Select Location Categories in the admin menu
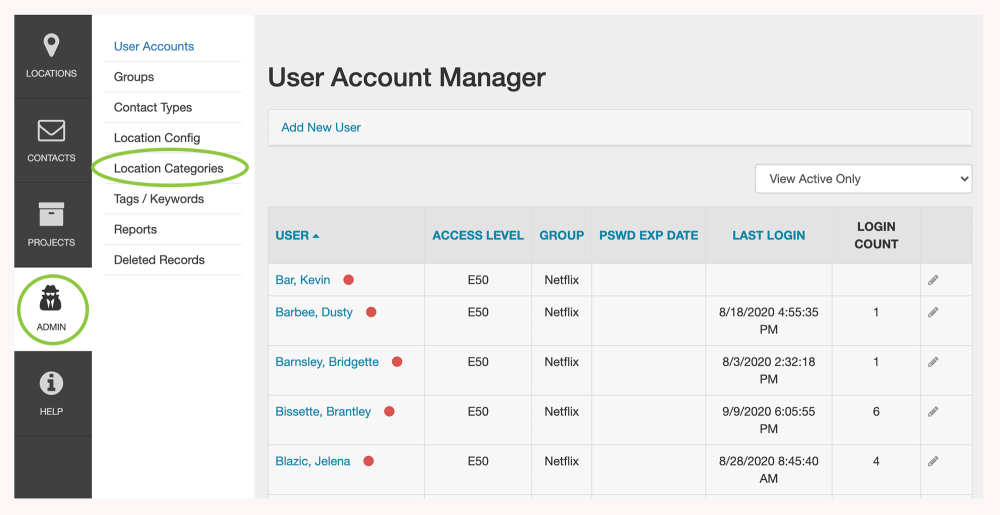Screen dimensions: 1000x515 [169, 169]
